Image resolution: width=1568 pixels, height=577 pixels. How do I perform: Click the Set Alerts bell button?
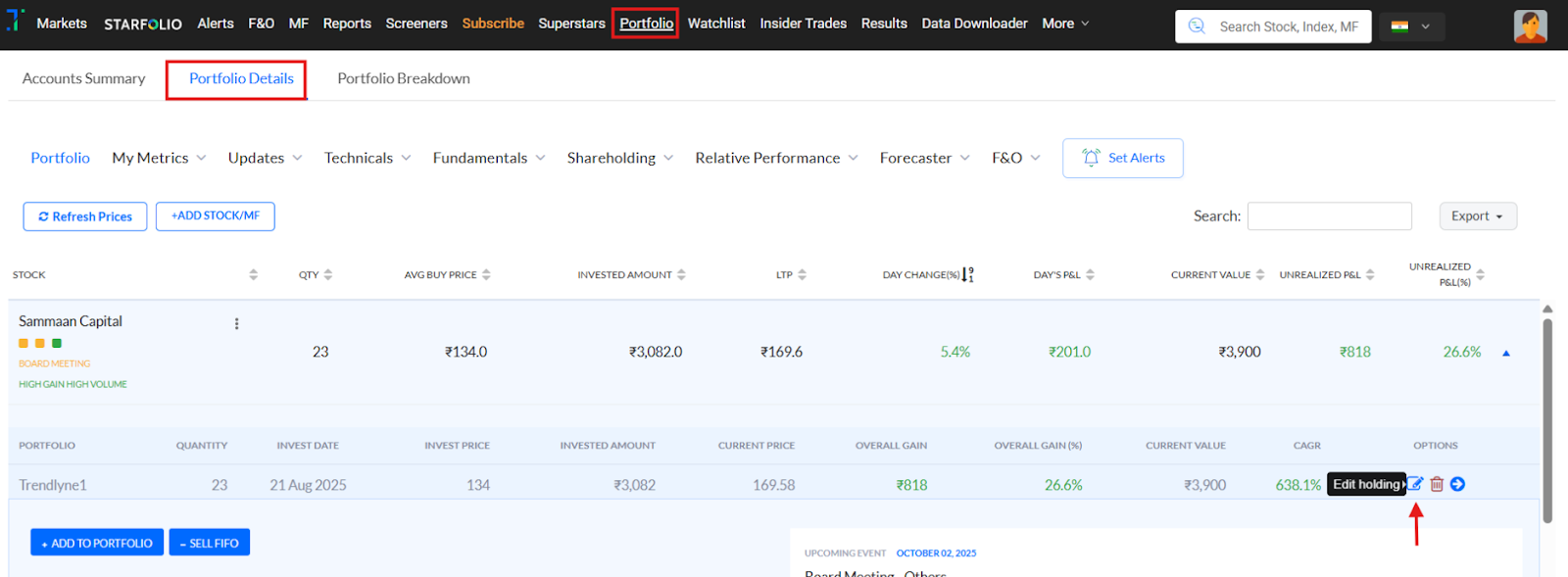tap(1123, 158)
